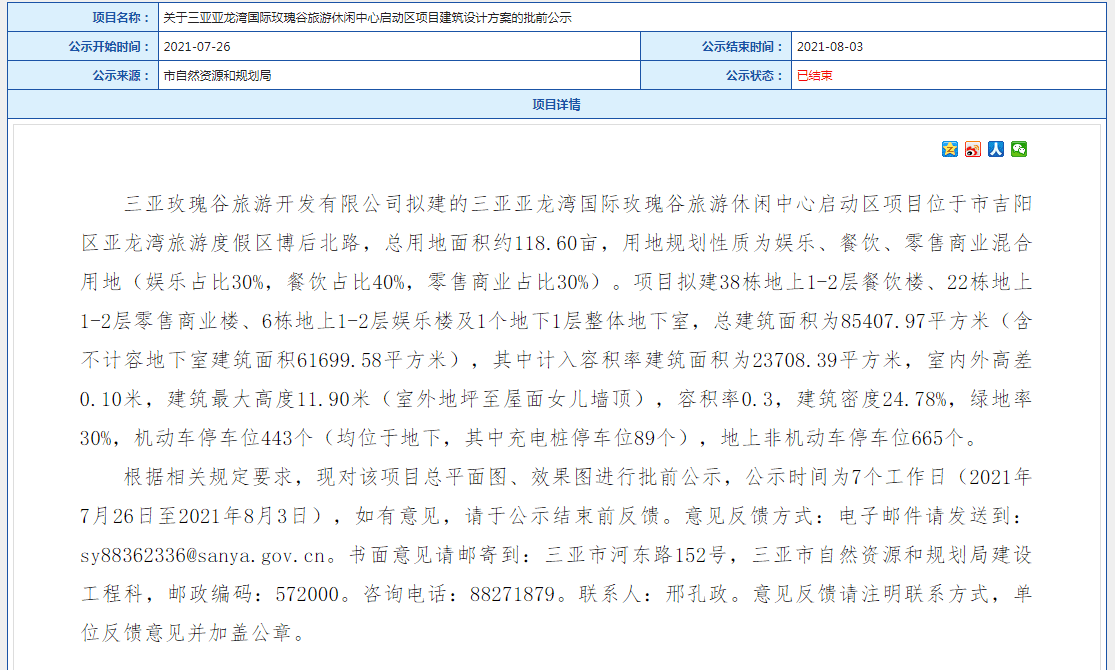Share this notice through the WeChat icon
This screenshot has height=670, width=1115.
point(1019,149)
